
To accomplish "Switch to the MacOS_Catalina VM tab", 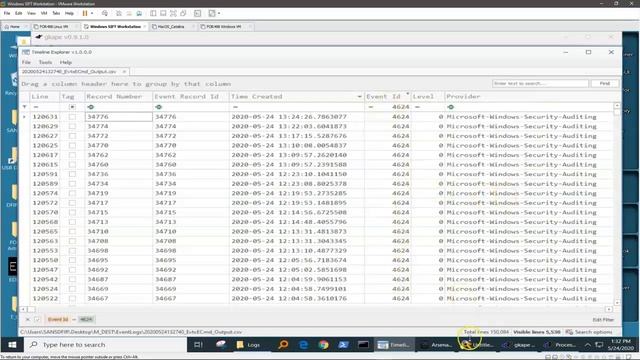I will (x=171, y=27).
